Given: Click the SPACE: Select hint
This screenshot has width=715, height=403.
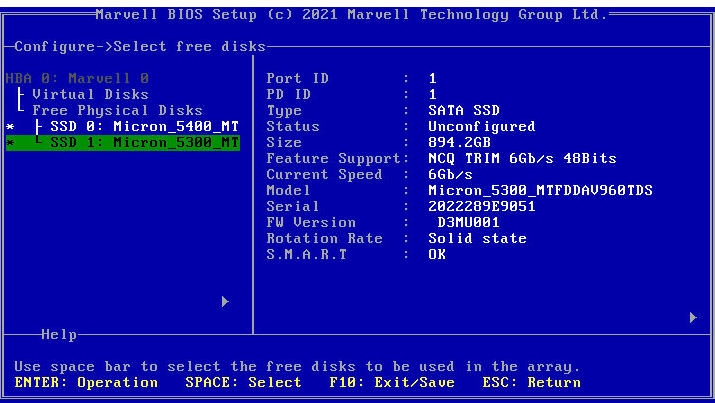Looking at the screenshot, I should pos(244,382).
